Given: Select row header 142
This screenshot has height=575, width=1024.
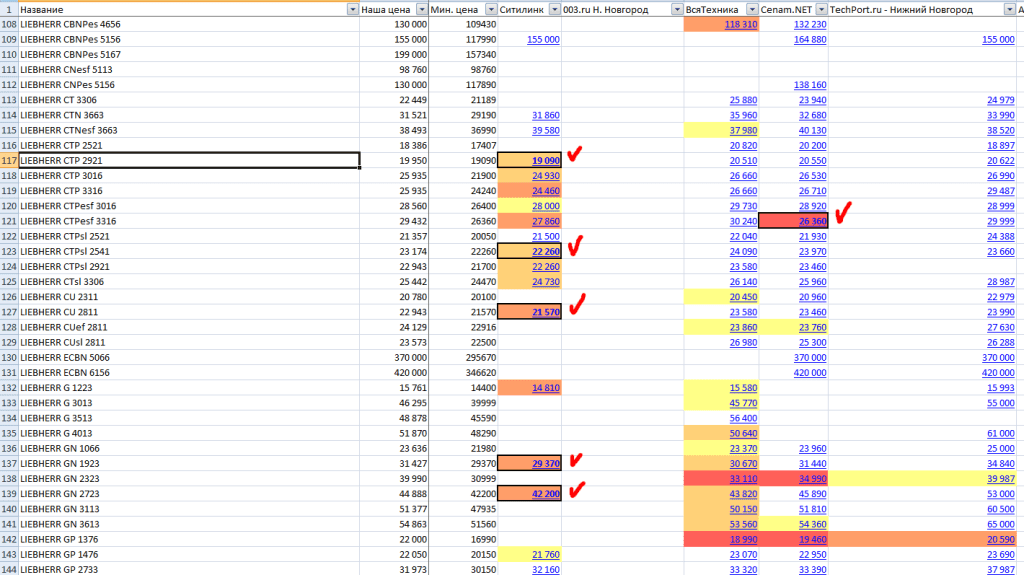Looking at the screenshot, I should [x=9, y=540].
